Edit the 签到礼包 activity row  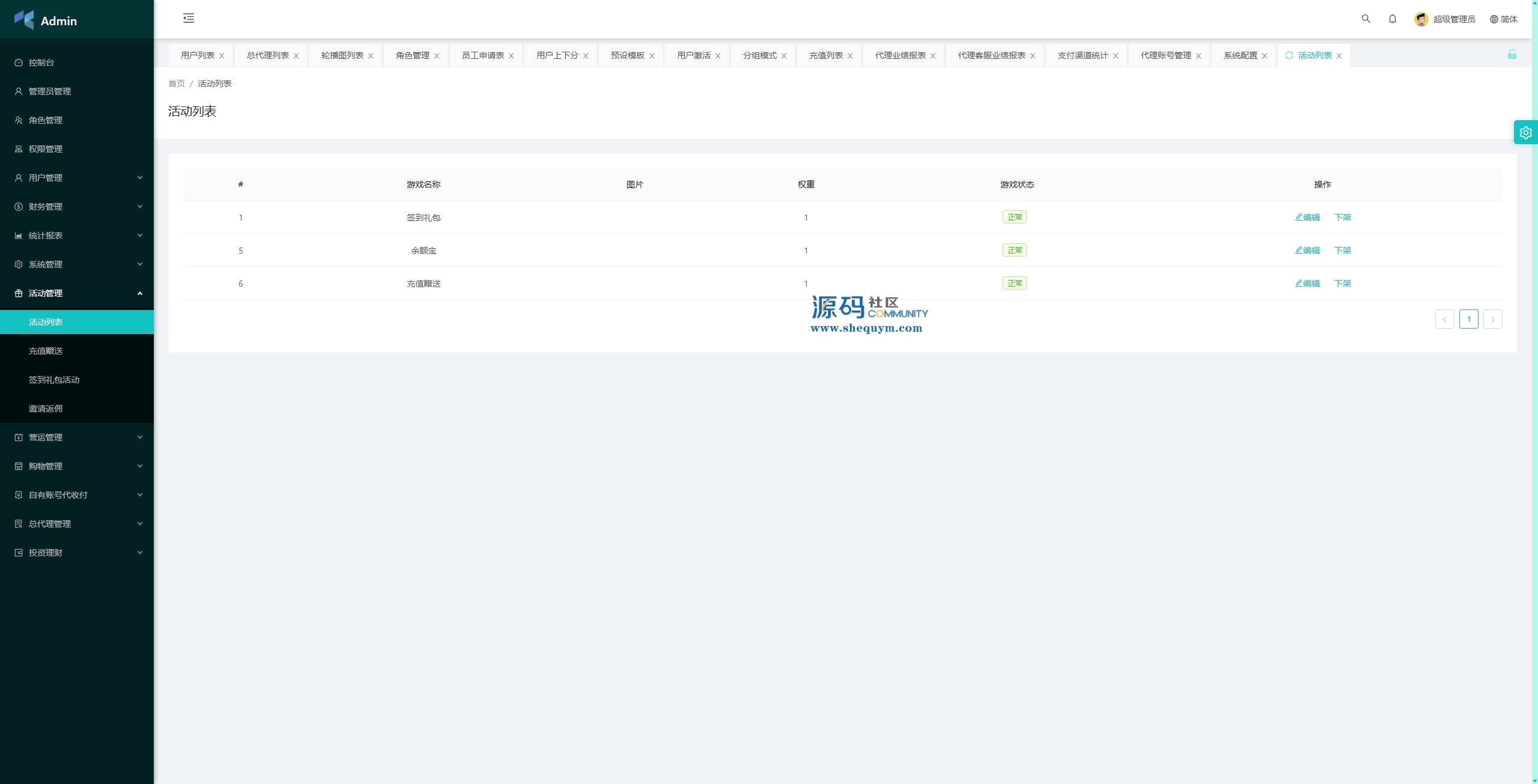point(1307,217)
